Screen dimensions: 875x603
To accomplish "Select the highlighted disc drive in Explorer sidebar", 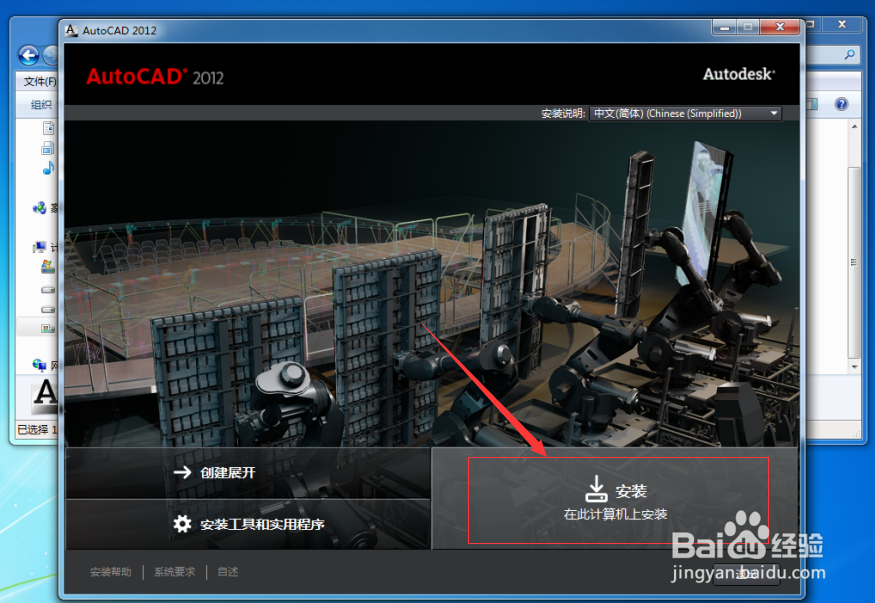I will click(x=49, y=329).
